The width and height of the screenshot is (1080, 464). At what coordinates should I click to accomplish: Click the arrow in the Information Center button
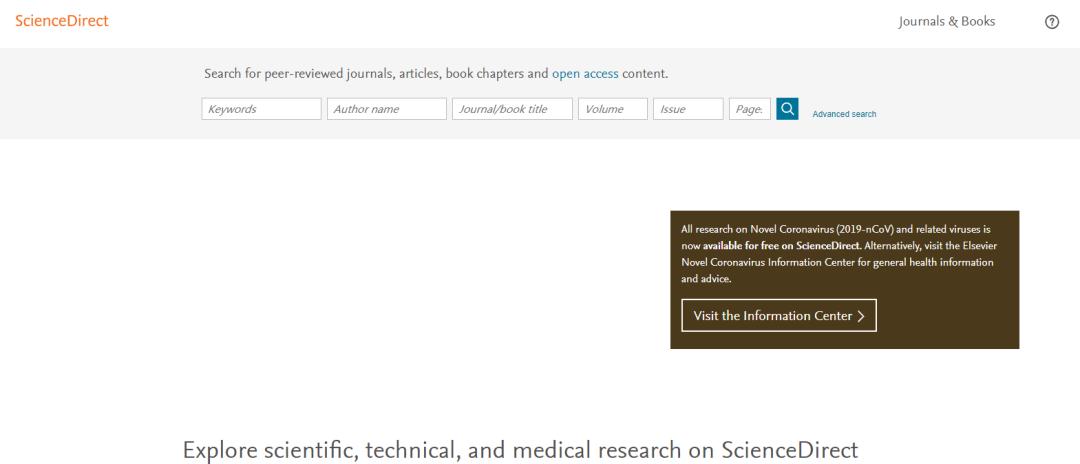coord(861,316)
